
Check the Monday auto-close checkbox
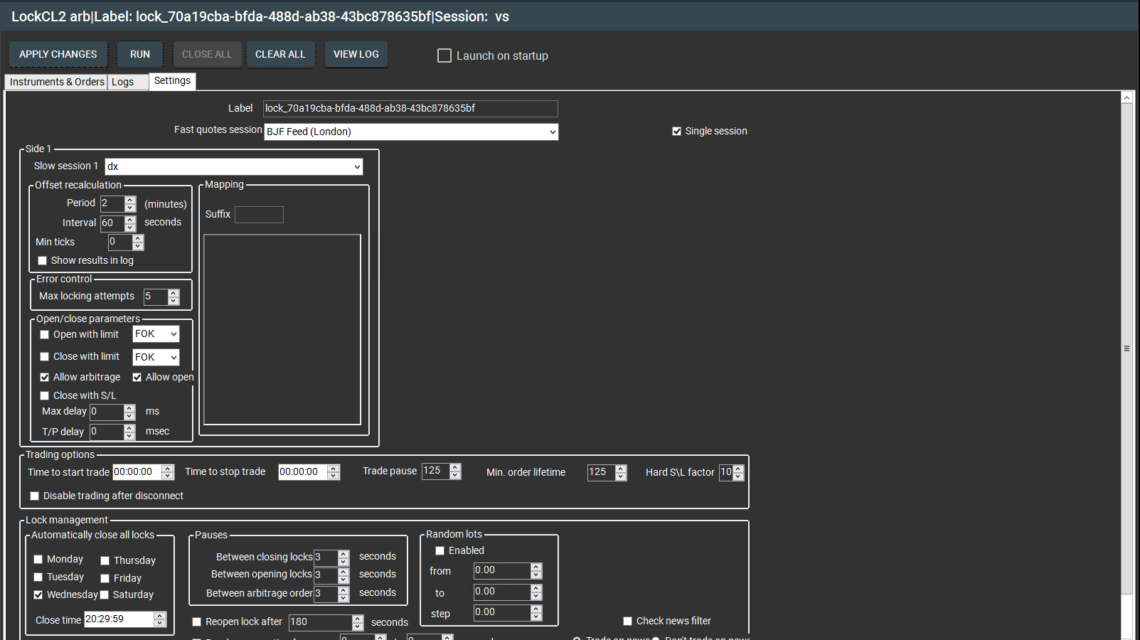tap(39, 559)
